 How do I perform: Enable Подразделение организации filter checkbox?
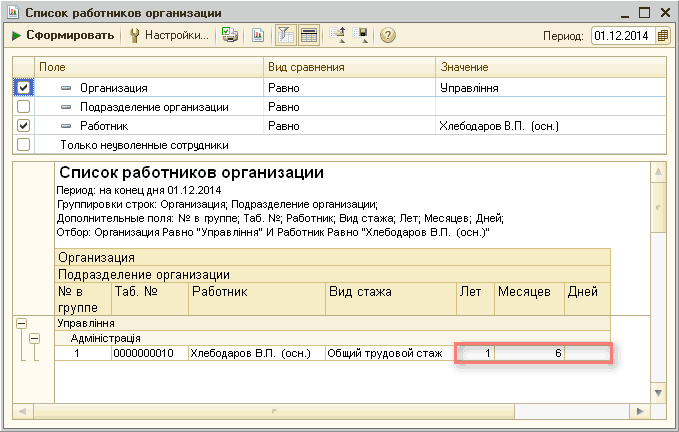pyautogui.click(x=24, y=107)
